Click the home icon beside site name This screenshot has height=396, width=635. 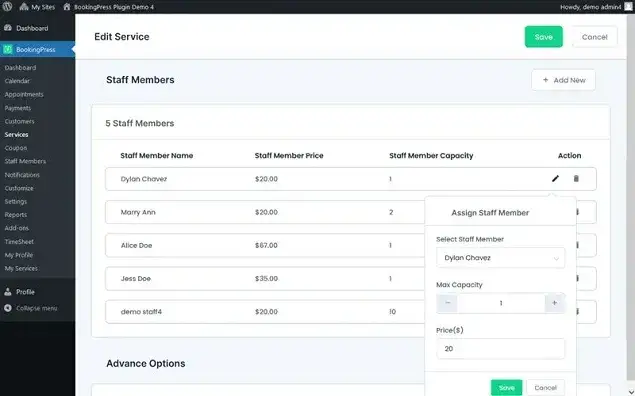click(x=67, y=7)
